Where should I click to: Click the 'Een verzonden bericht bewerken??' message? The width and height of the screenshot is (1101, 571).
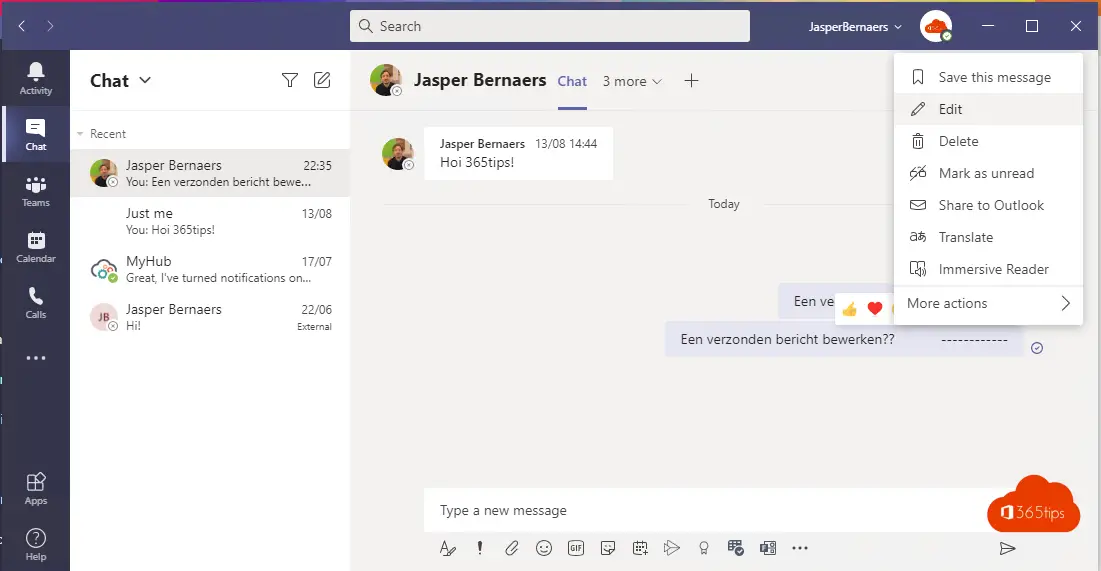point(844,339)
